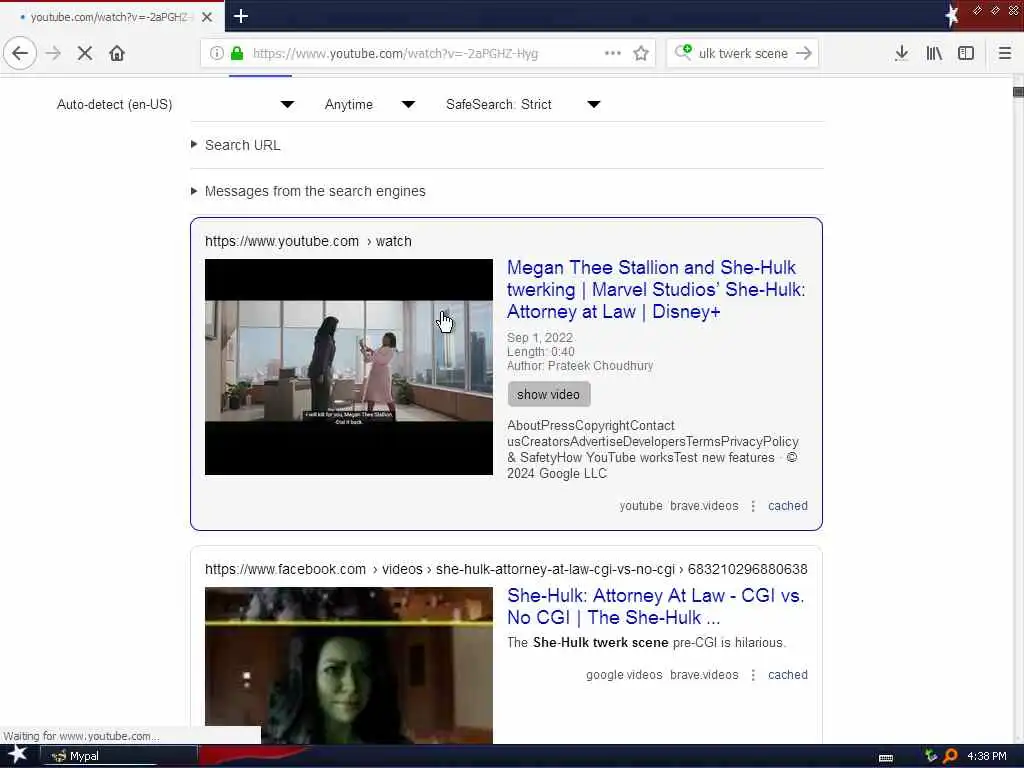Open the Auto-detect (en-US) language dropdown
1024x768 pixels.
175,104
